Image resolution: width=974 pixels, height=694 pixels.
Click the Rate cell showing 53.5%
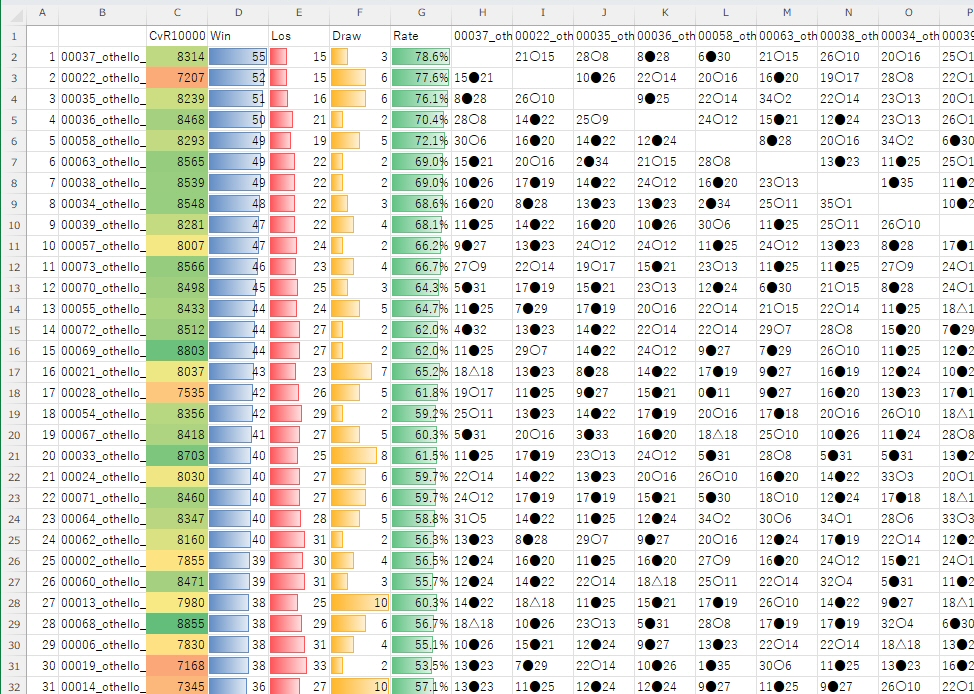(420, 666)
